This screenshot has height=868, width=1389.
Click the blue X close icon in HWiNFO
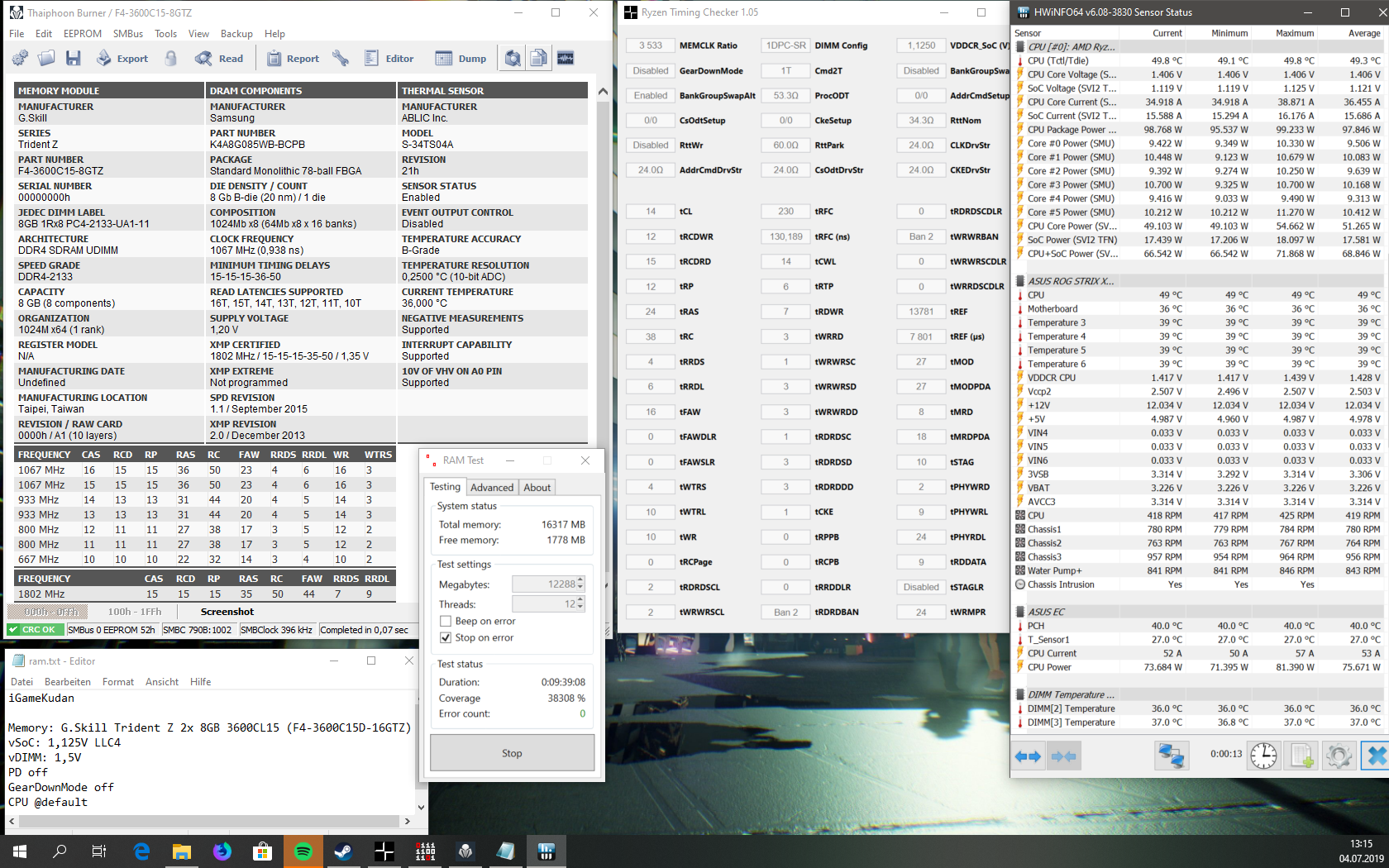[x=1375, y=756]
